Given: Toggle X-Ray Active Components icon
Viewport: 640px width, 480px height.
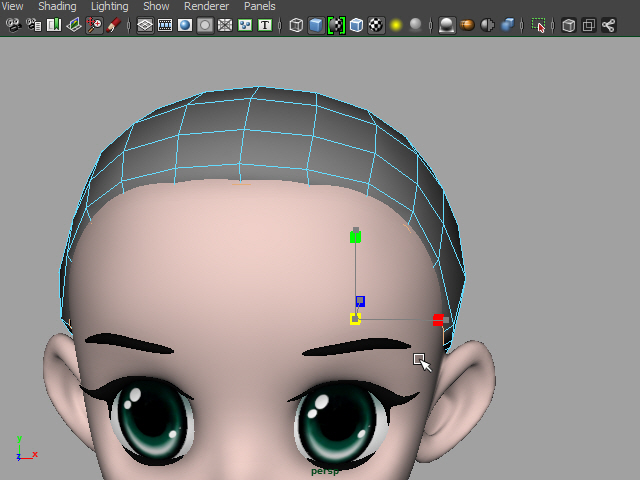Looking at the screenshot, I should (589, 25).
